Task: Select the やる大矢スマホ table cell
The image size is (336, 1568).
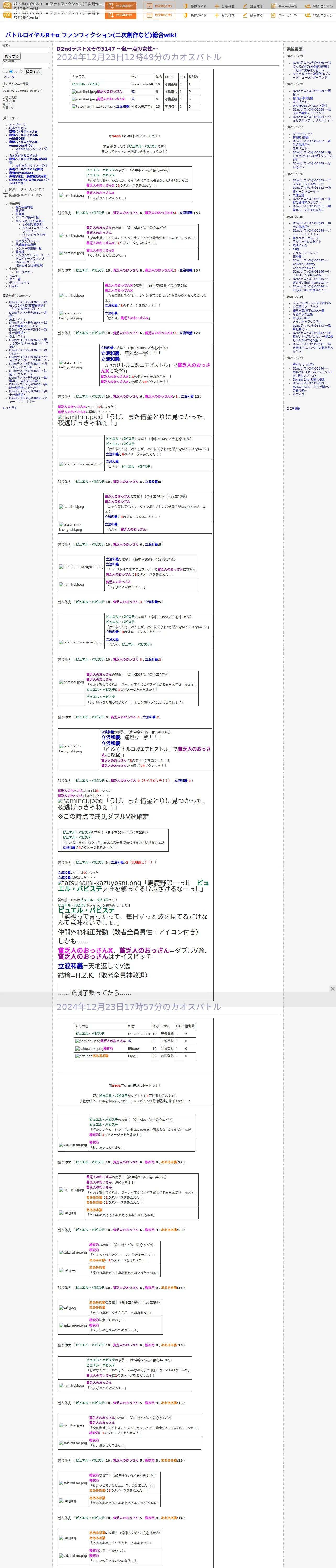Action: click(142, 107)
